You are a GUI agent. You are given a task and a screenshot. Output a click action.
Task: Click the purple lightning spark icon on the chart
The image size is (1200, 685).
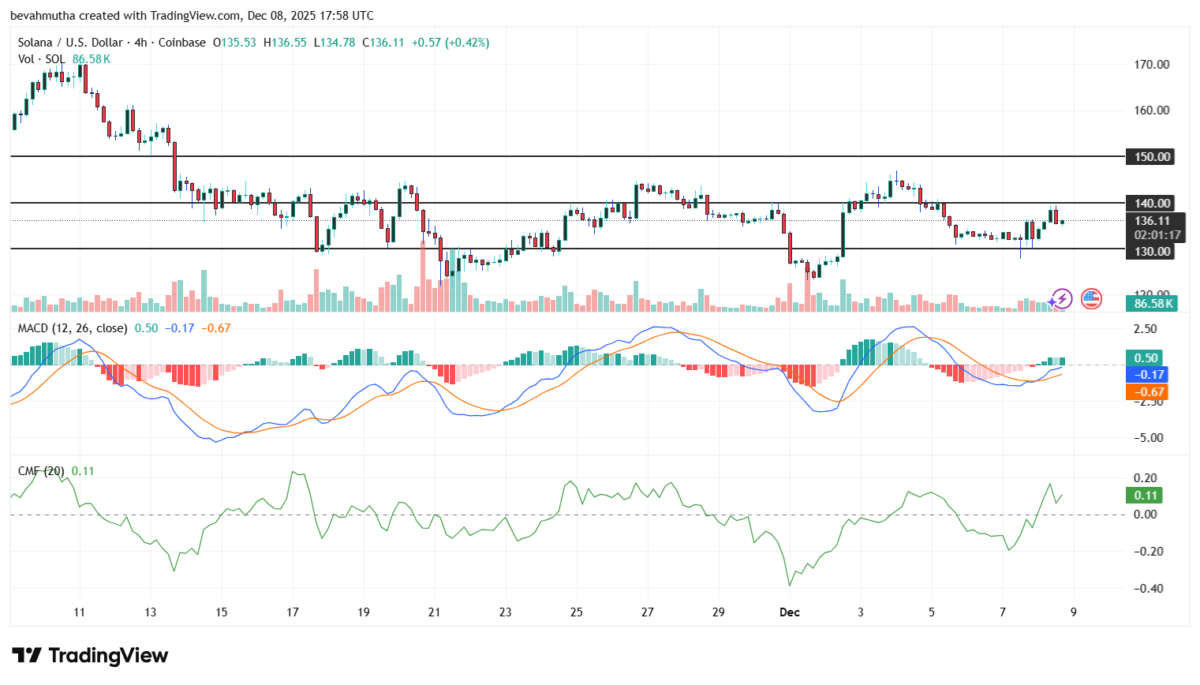(x=1060, y=297)
